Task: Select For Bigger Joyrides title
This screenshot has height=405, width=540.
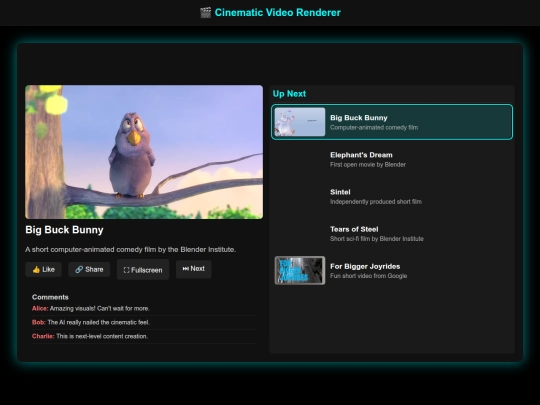Action: [x=365, y=266]
